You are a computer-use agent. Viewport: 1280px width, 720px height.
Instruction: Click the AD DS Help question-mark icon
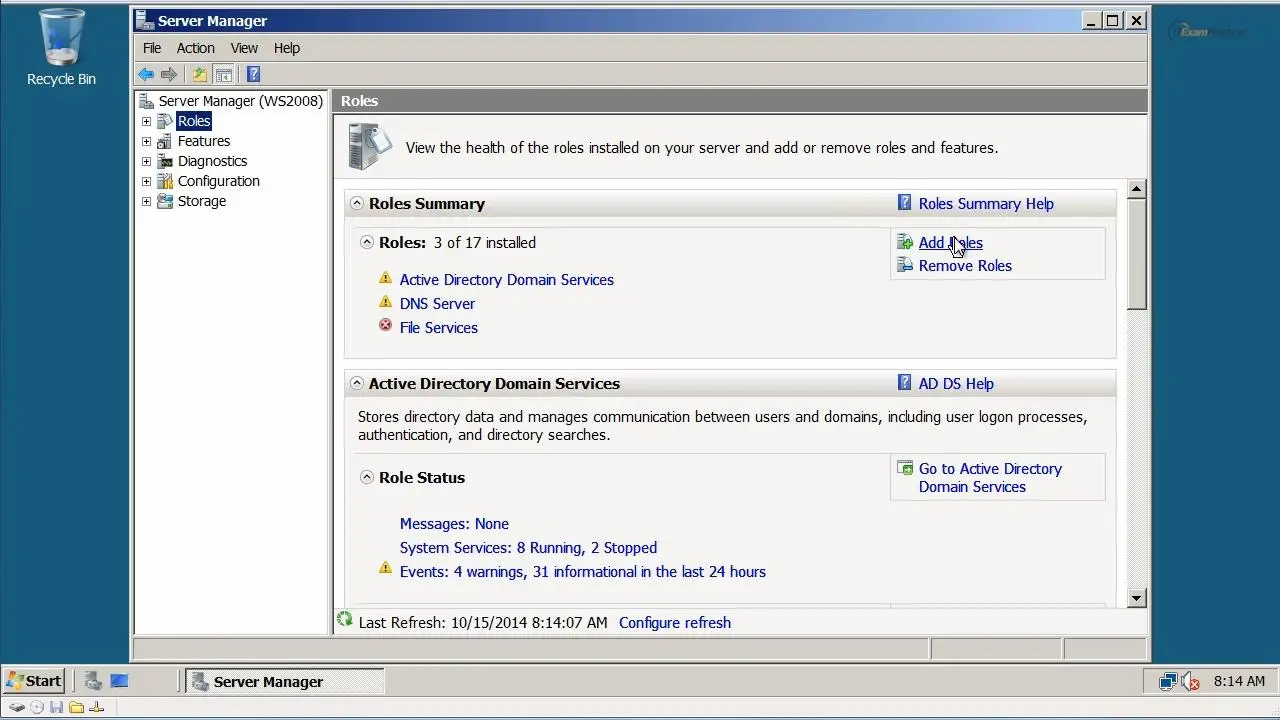tap(904, 383)
